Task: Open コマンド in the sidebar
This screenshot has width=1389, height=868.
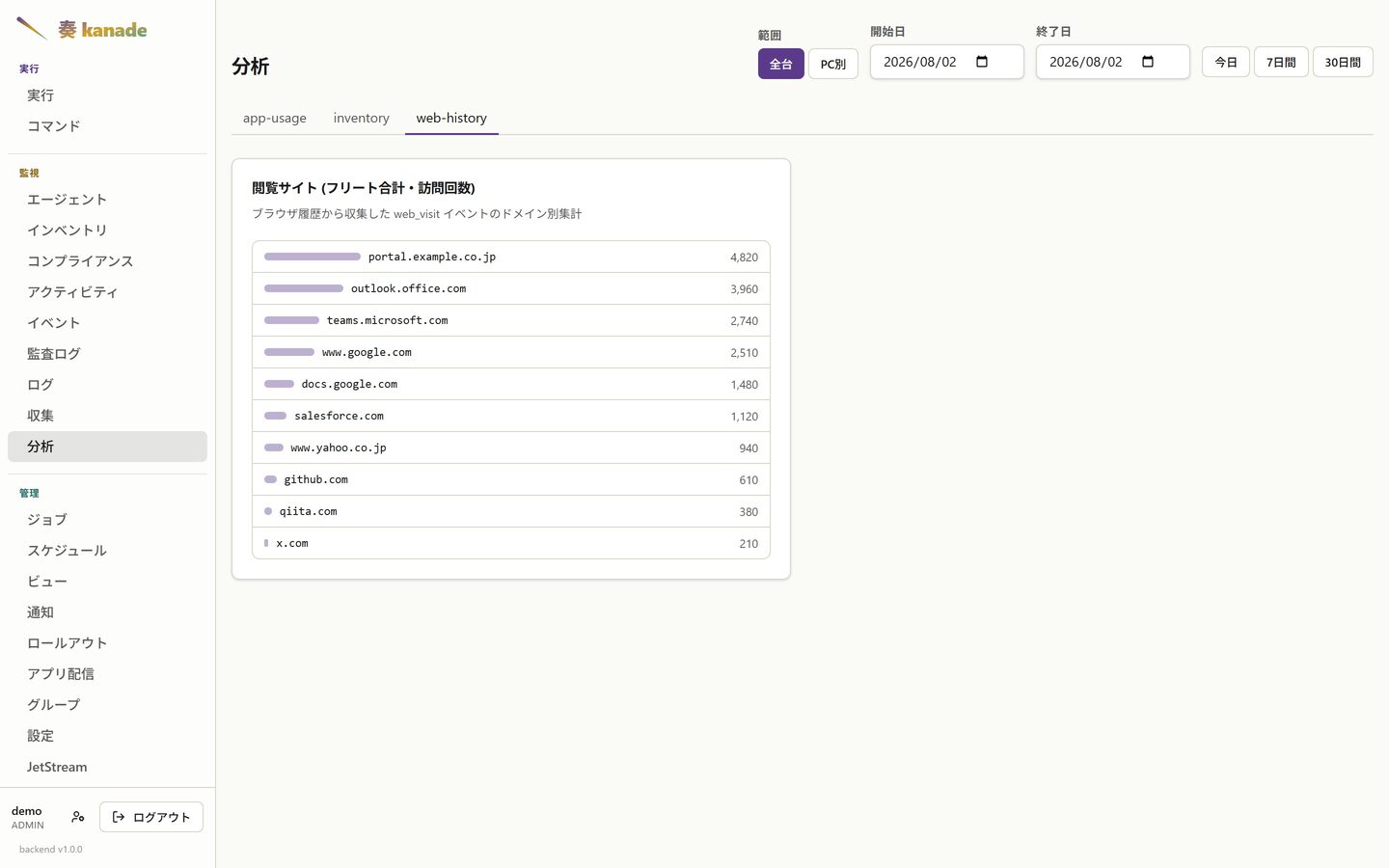Action: point(107,126)
